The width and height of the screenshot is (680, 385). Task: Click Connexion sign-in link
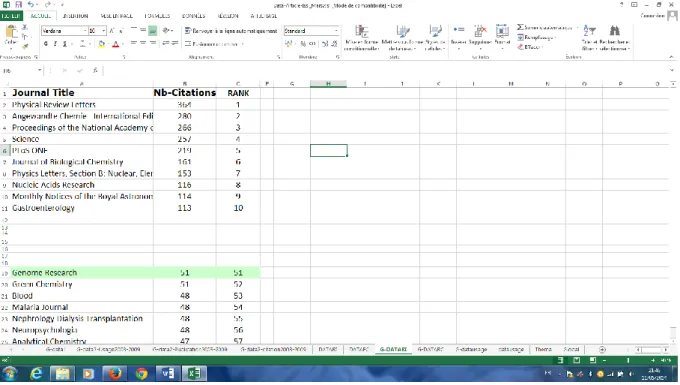tap(652, 16)
